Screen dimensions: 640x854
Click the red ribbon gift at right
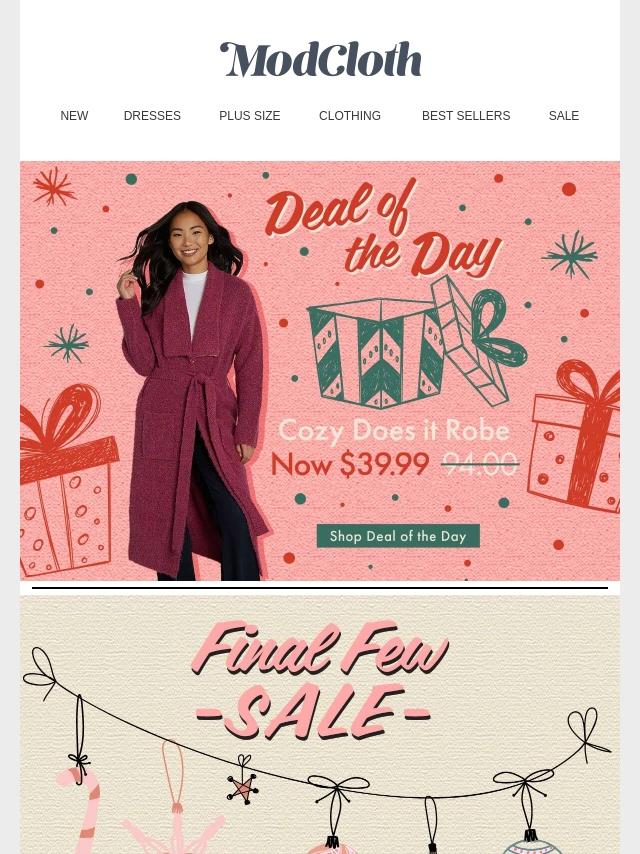575,436
